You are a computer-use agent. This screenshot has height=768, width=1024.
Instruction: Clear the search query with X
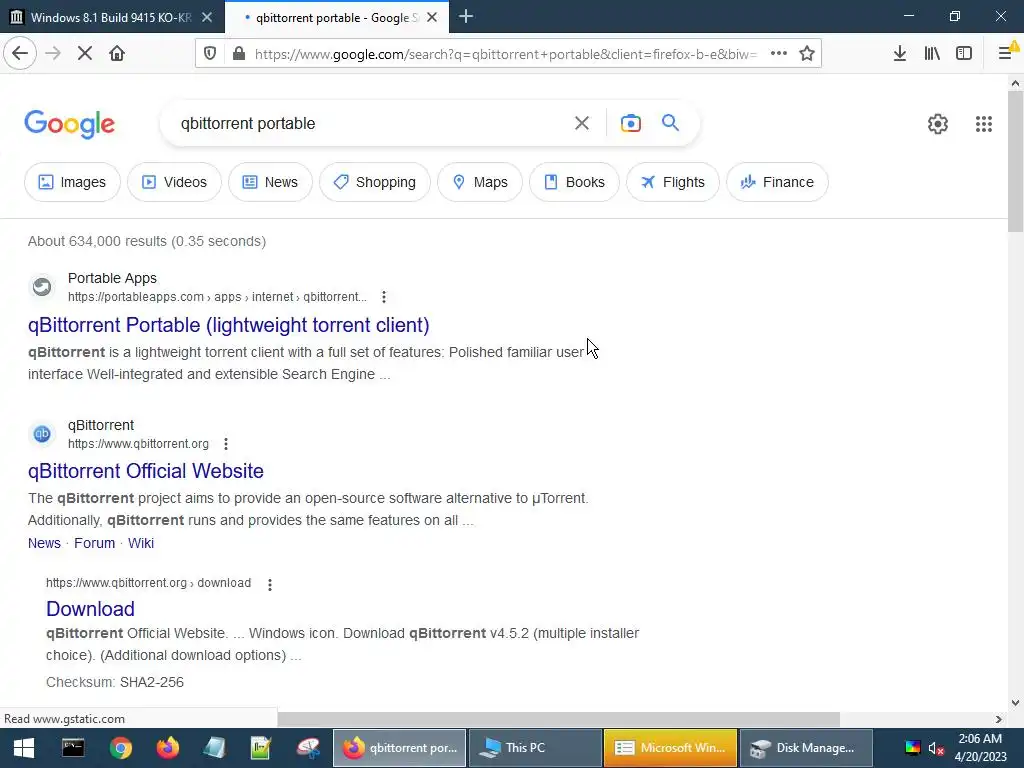(581, 123)
